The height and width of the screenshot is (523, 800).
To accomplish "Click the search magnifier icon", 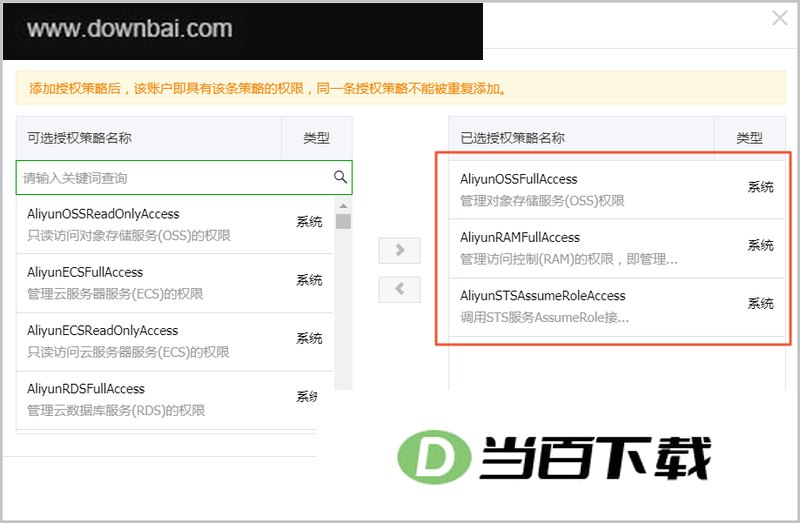I will click(x=340, y=177).
